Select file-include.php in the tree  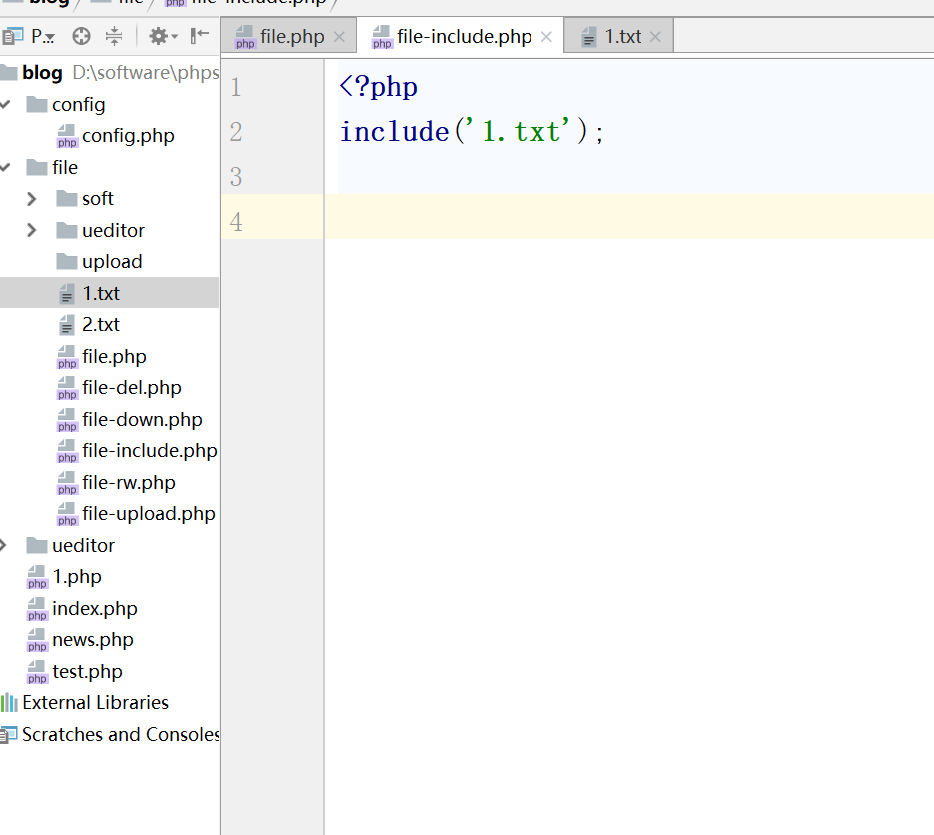pyautogui.click(x=150, y=451)
